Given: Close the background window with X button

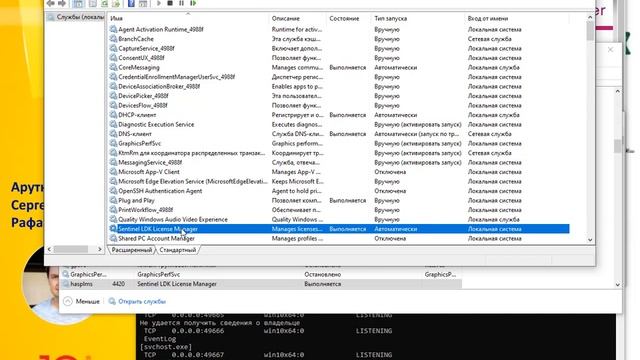Looking at the screenshot, I should (x=610, y=50).
